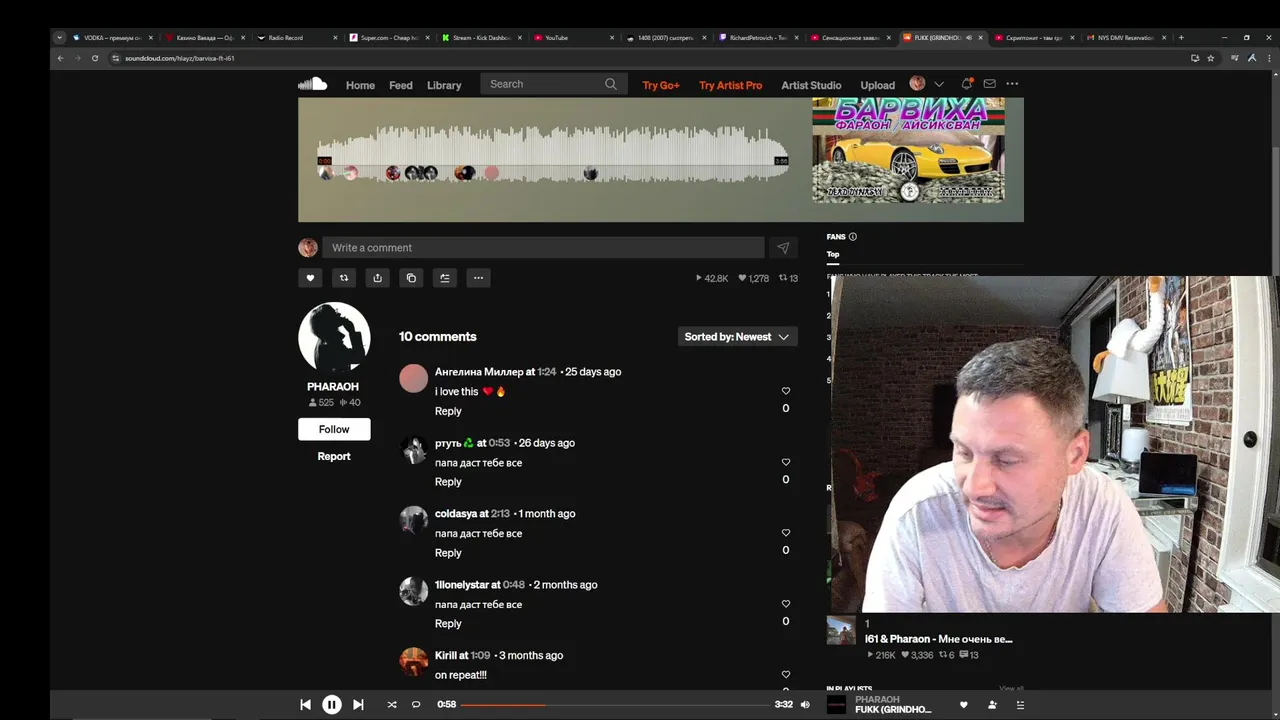1280x720 pixels.
Task: Open the Sorted by: Newest dropdown
Action: pyautogui.click(x=737, y=337)
